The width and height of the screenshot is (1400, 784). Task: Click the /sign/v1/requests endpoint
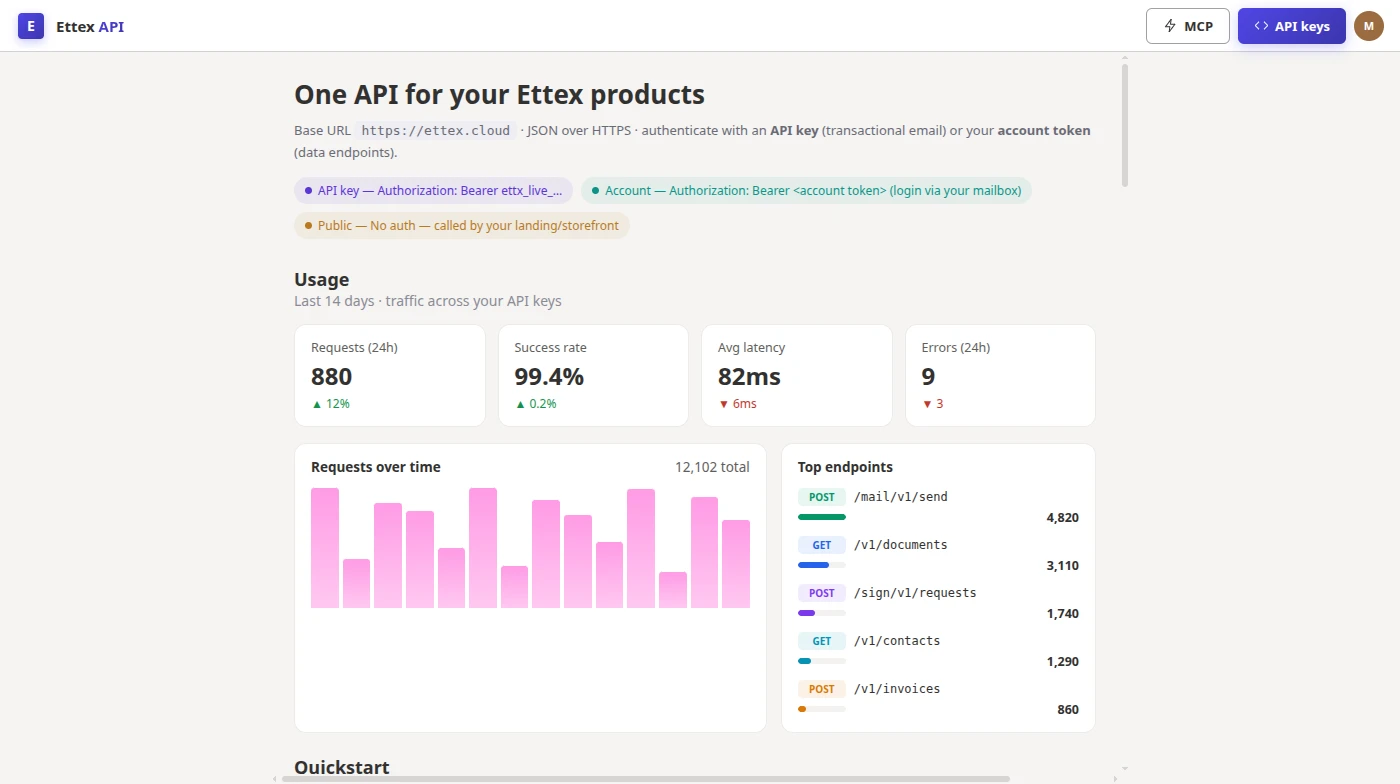(915, 593)
